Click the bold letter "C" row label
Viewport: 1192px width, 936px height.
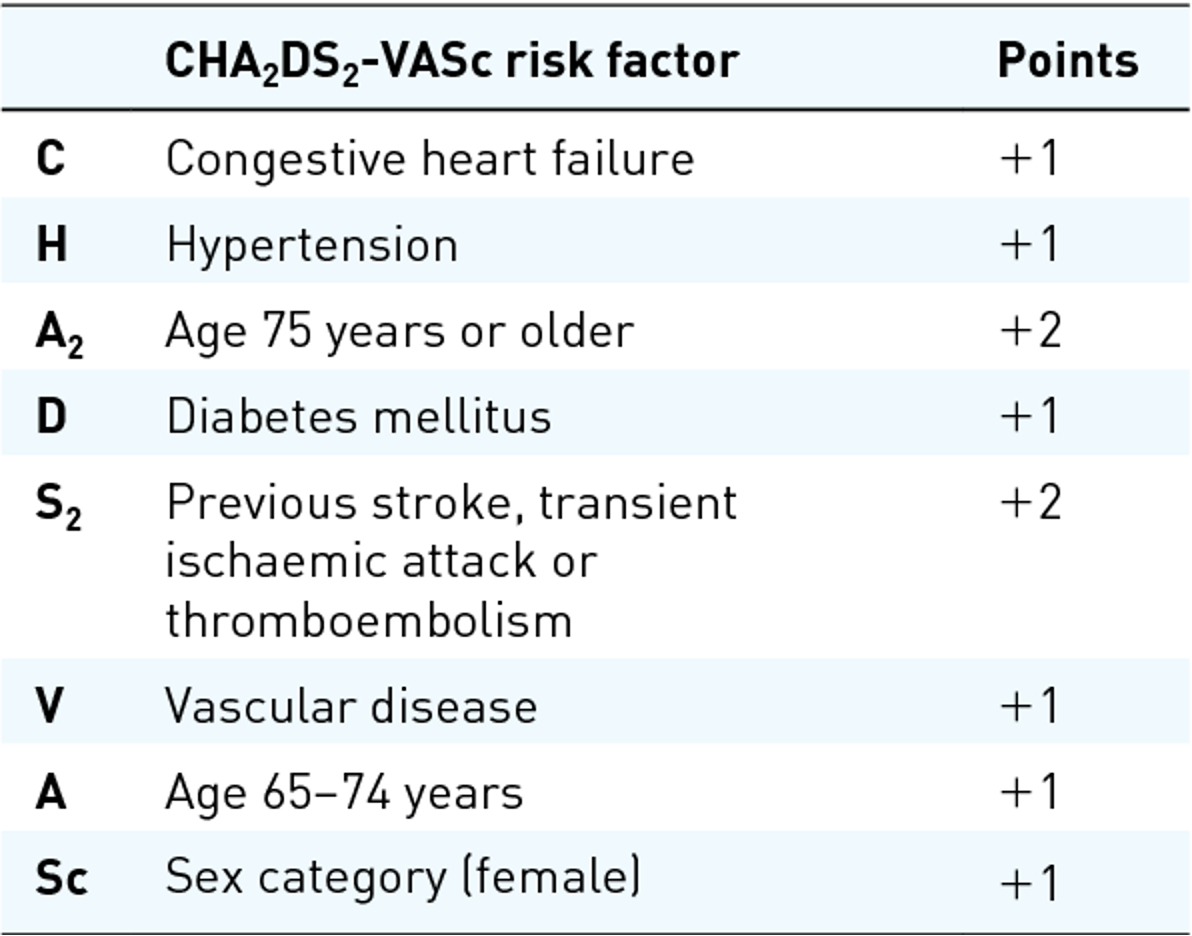[x=50, y=158]
